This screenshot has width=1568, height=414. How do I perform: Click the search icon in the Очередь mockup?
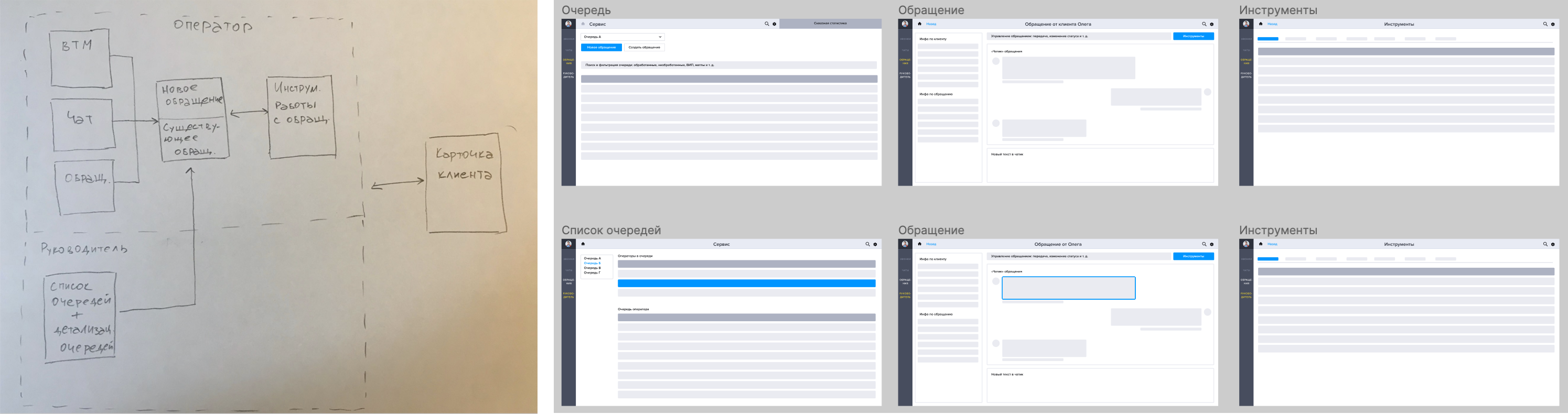click(x=766, y=24)
